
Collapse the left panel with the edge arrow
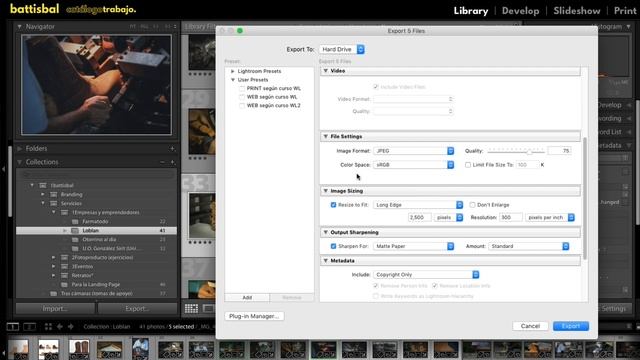click(x=3, y=168)
